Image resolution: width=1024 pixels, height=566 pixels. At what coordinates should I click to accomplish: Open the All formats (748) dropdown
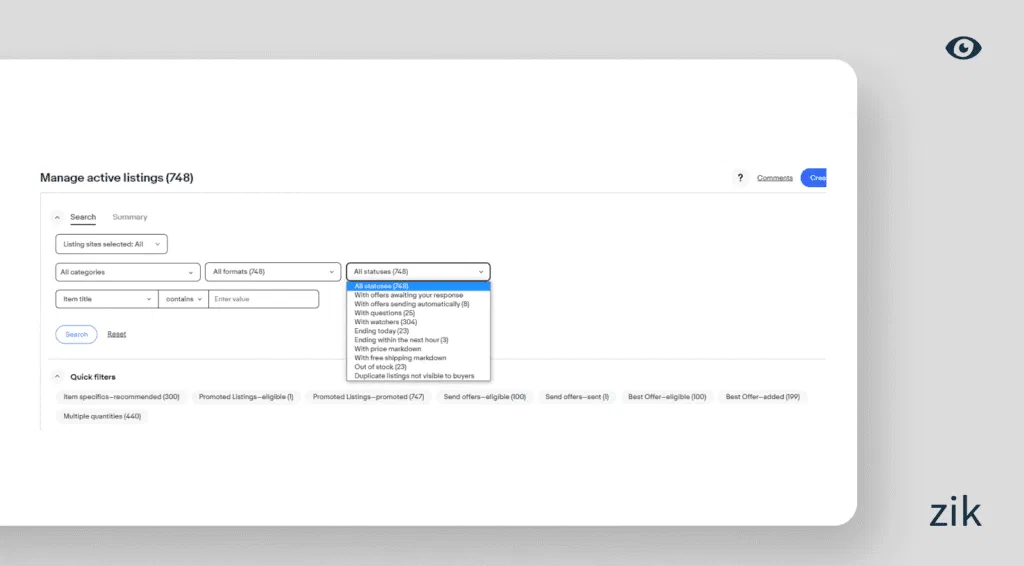pos(274,272)
